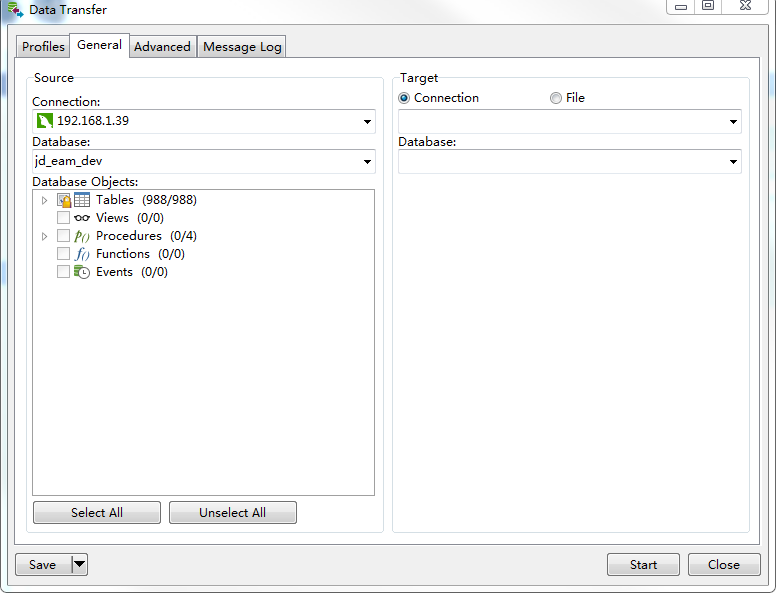Click the source connection server icon
The height and width of the screenshot is (593, 776).
(45, 120)
